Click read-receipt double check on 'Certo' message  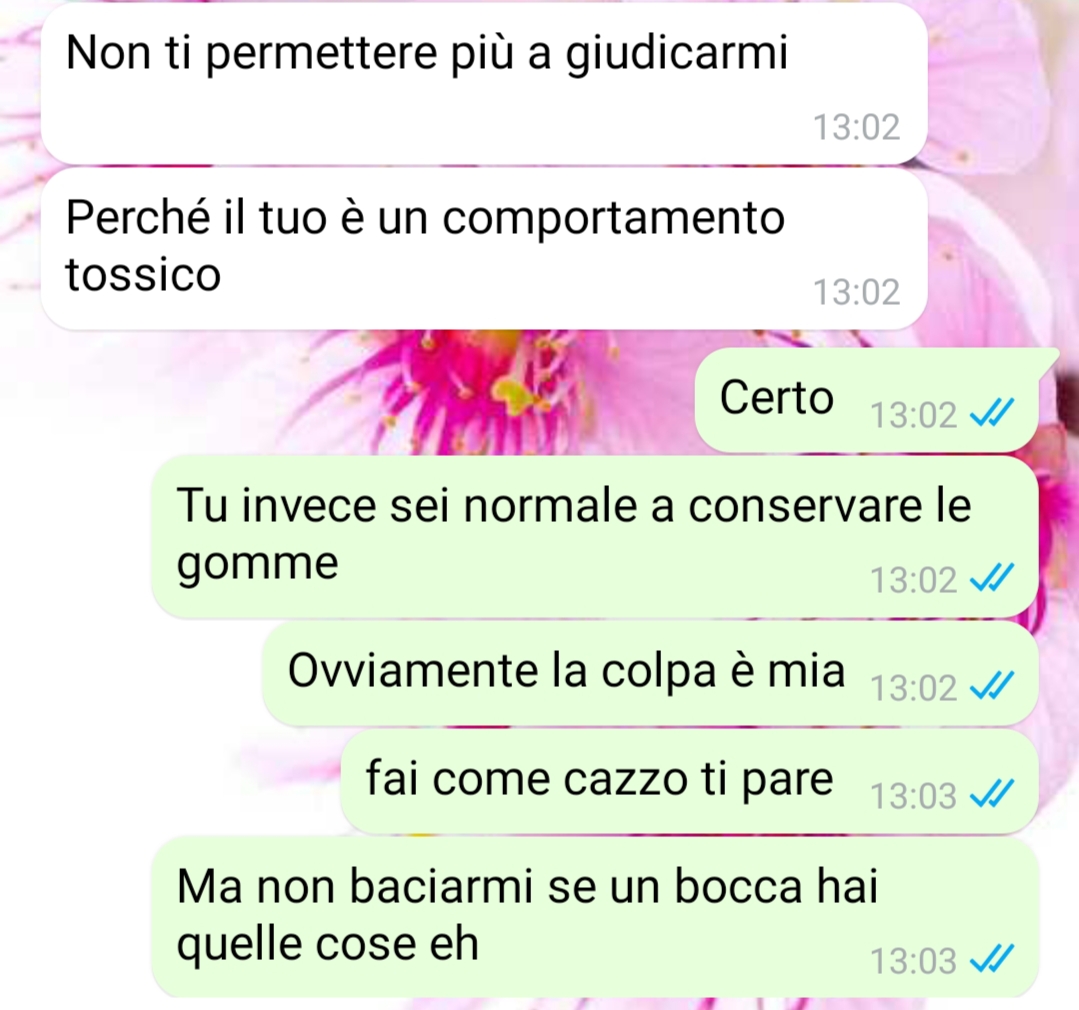pos(991,414)
